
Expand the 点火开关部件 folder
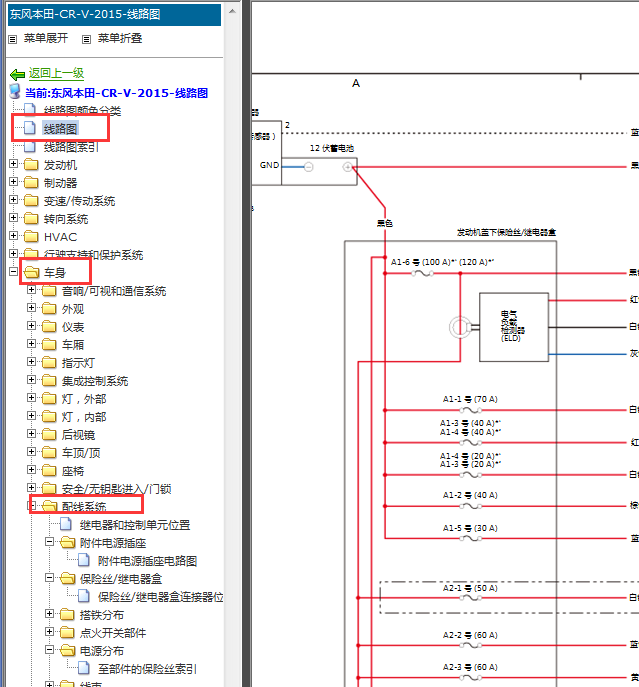point(50,631)
